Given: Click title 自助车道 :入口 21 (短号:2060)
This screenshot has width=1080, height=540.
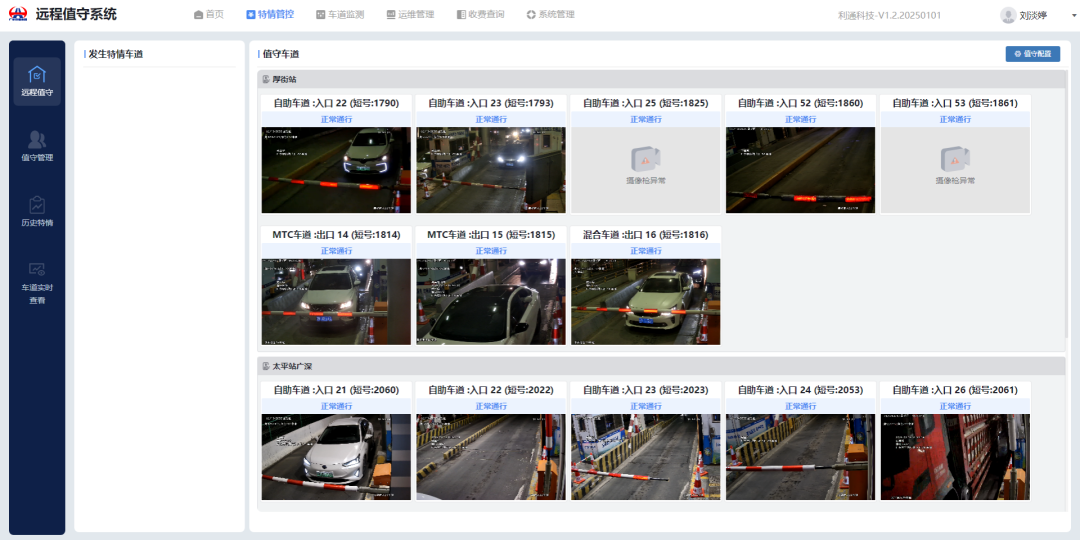Looking at the screenshot, I should coord(336,391).
